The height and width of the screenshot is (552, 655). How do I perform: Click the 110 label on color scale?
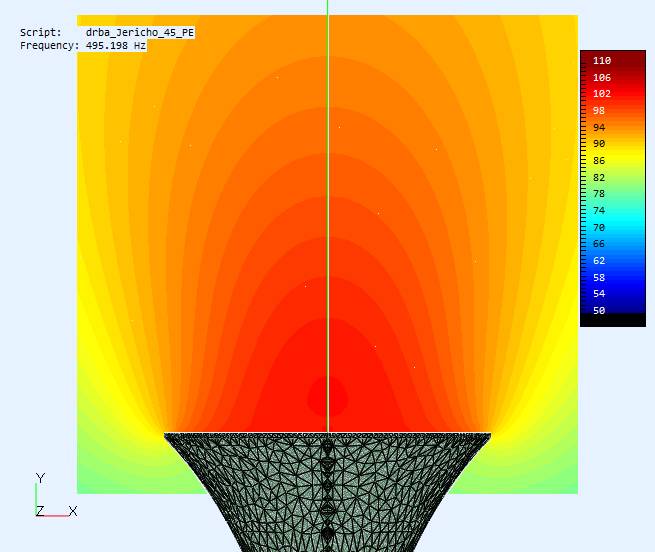pos(602,61)
